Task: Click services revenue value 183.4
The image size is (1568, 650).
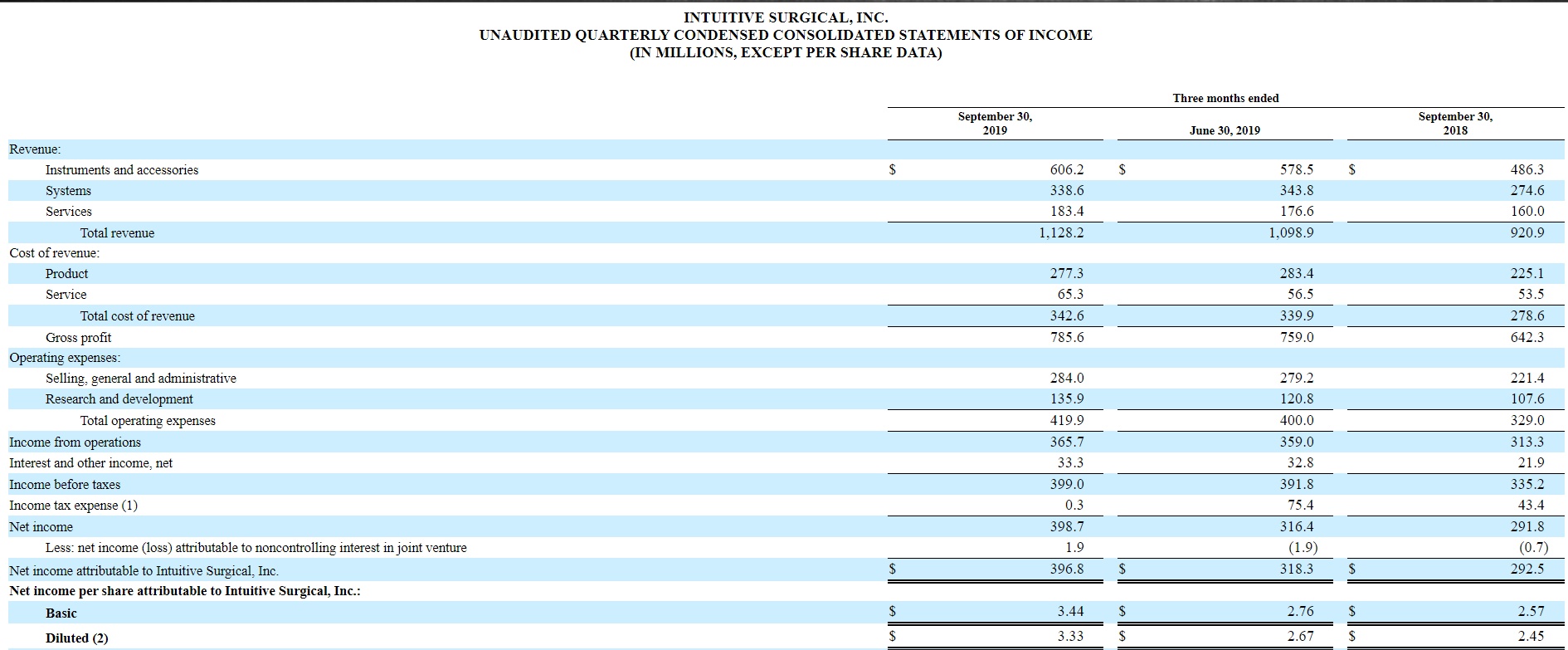Action: 1067,211
